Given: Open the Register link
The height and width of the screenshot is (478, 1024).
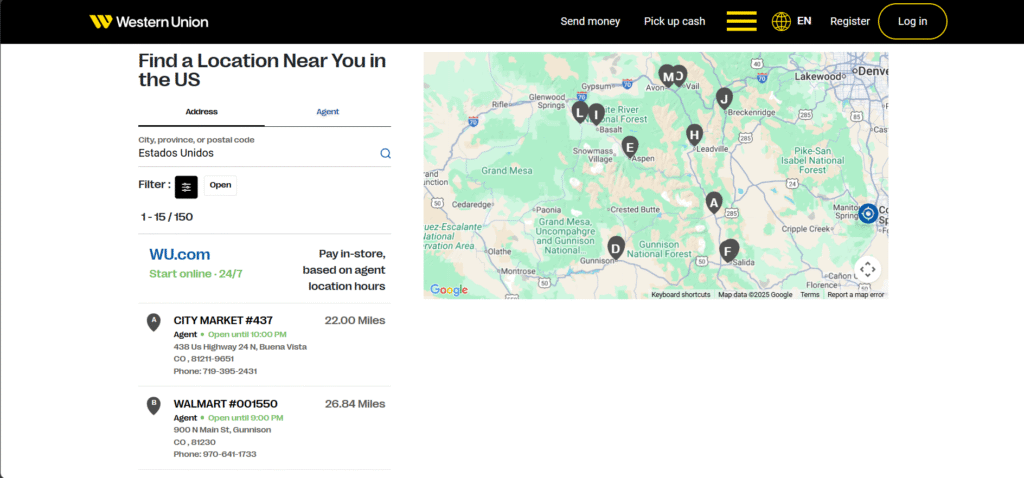Looking at the screenshot, I should click(x=850, y=21).
